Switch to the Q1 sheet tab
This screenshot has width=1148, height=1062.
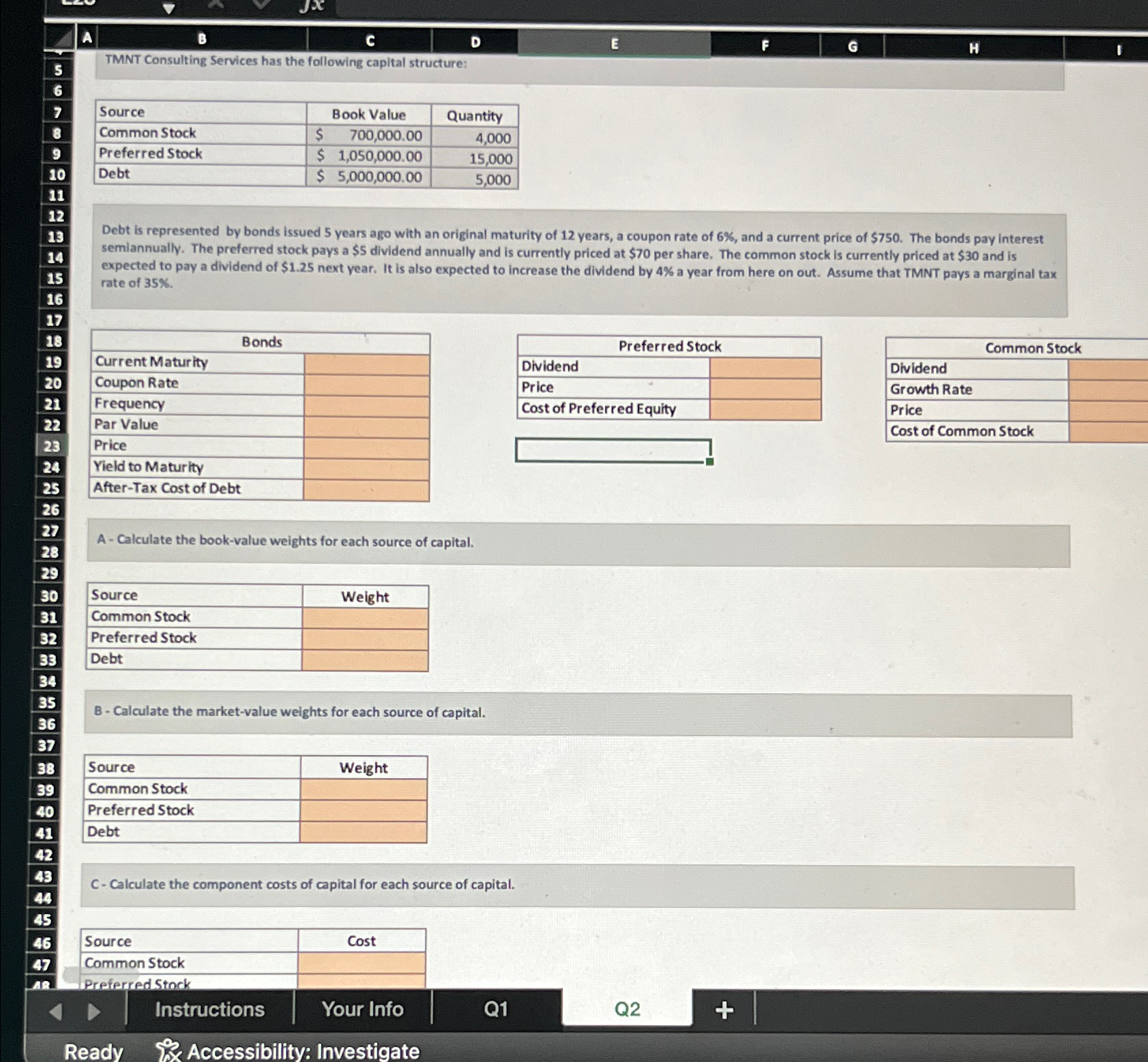496,1009
